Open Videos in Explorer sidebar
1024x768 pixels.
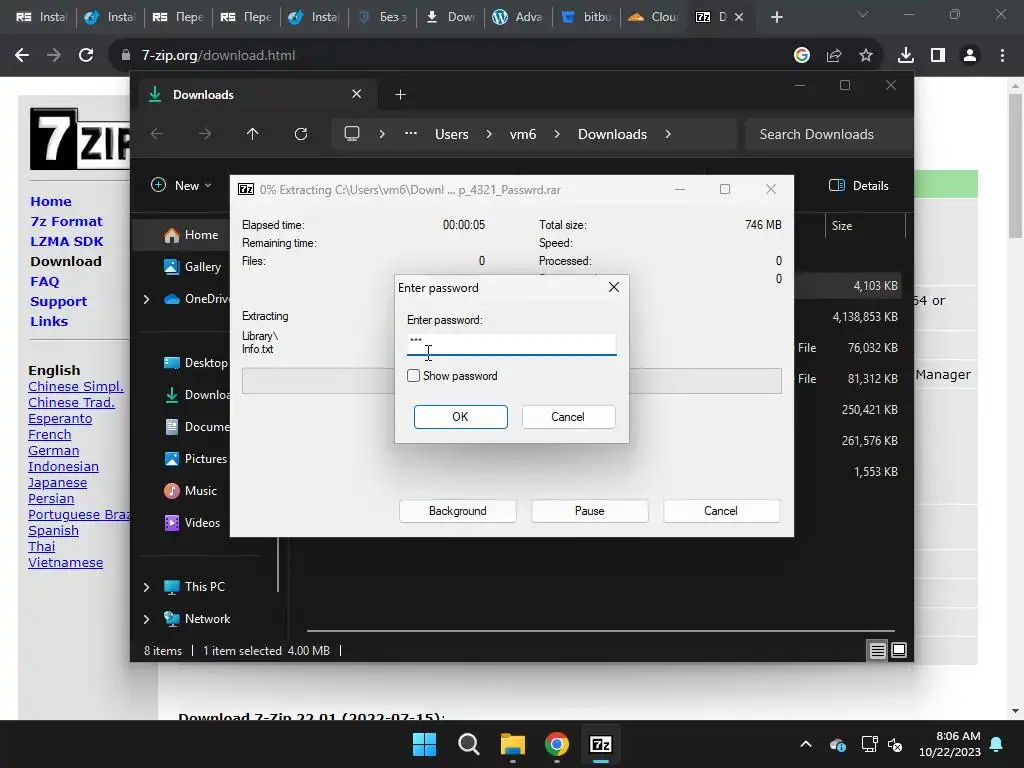(x=192, y=522)
